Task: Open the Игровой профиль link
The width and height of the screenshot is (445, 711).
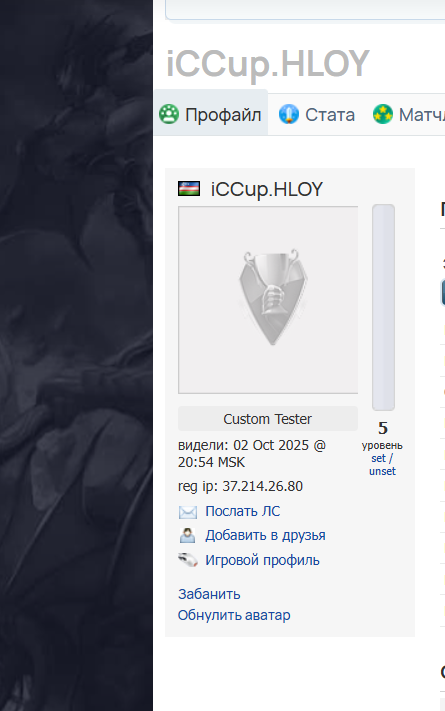Action: [x=262, y=560]
